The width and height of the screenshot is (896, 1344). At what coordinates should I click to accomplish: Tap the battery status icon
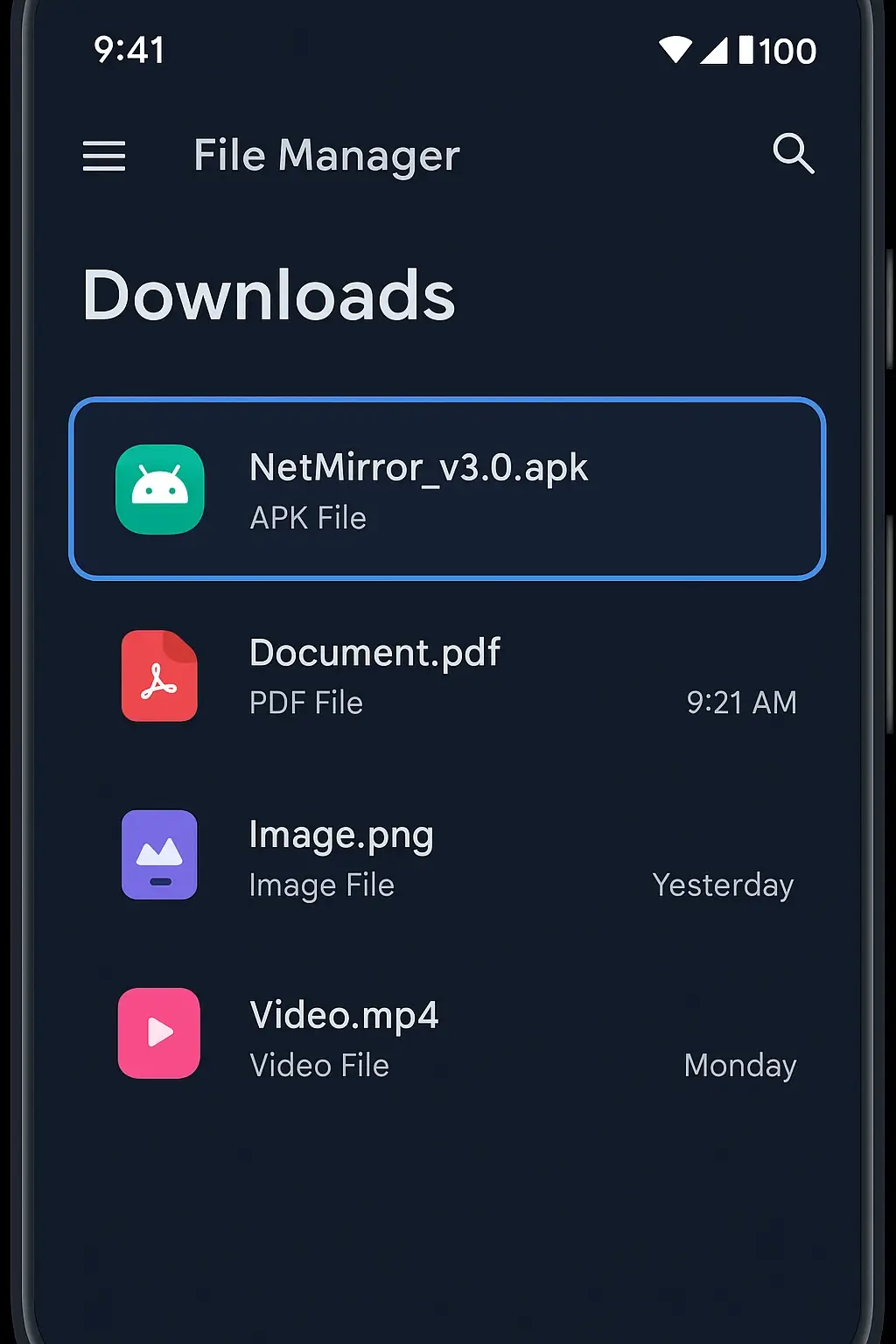tap(745, 51)
